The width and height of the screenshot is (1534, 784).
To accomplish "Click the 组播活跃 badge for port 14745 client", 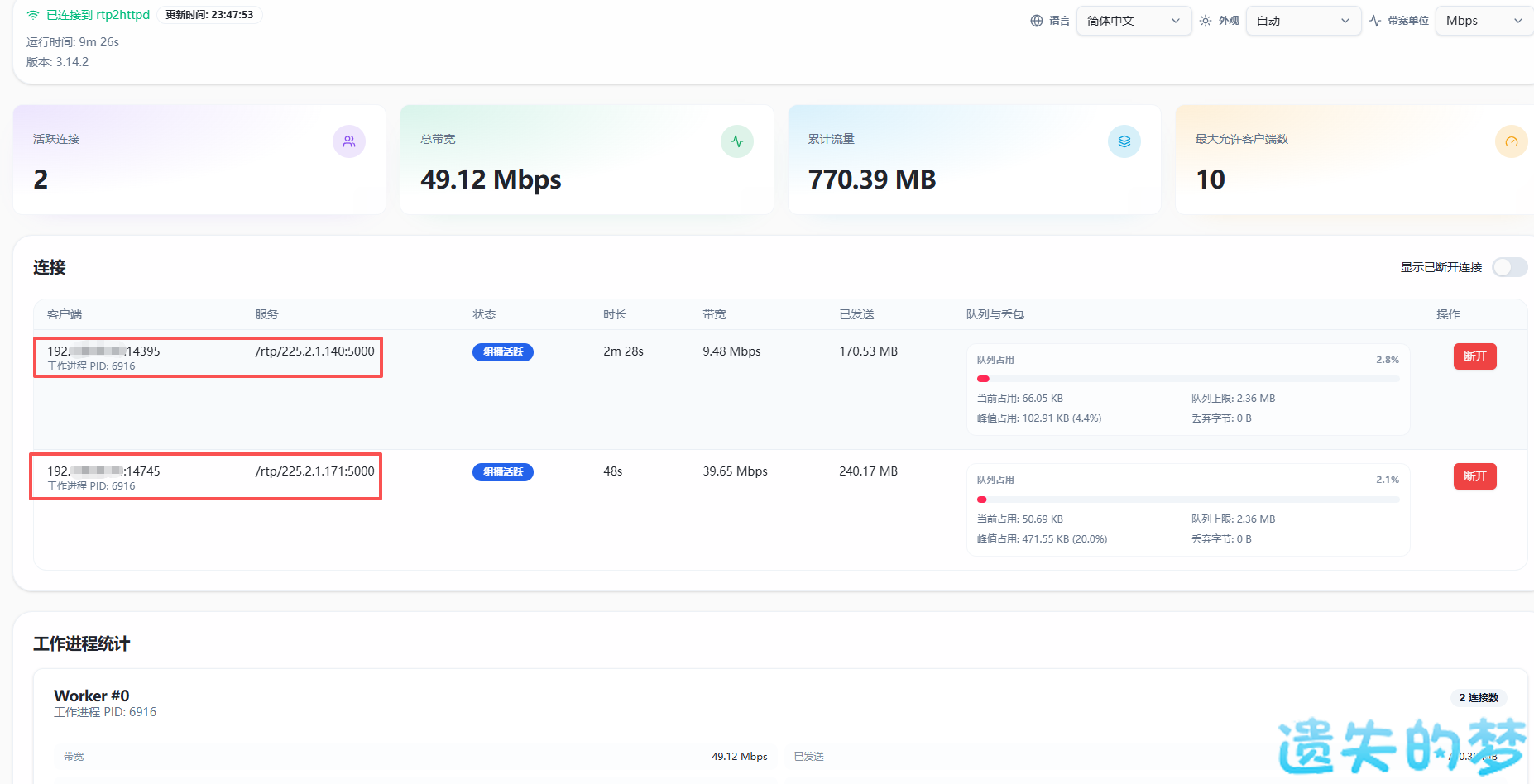I will (x=503, y=472).
